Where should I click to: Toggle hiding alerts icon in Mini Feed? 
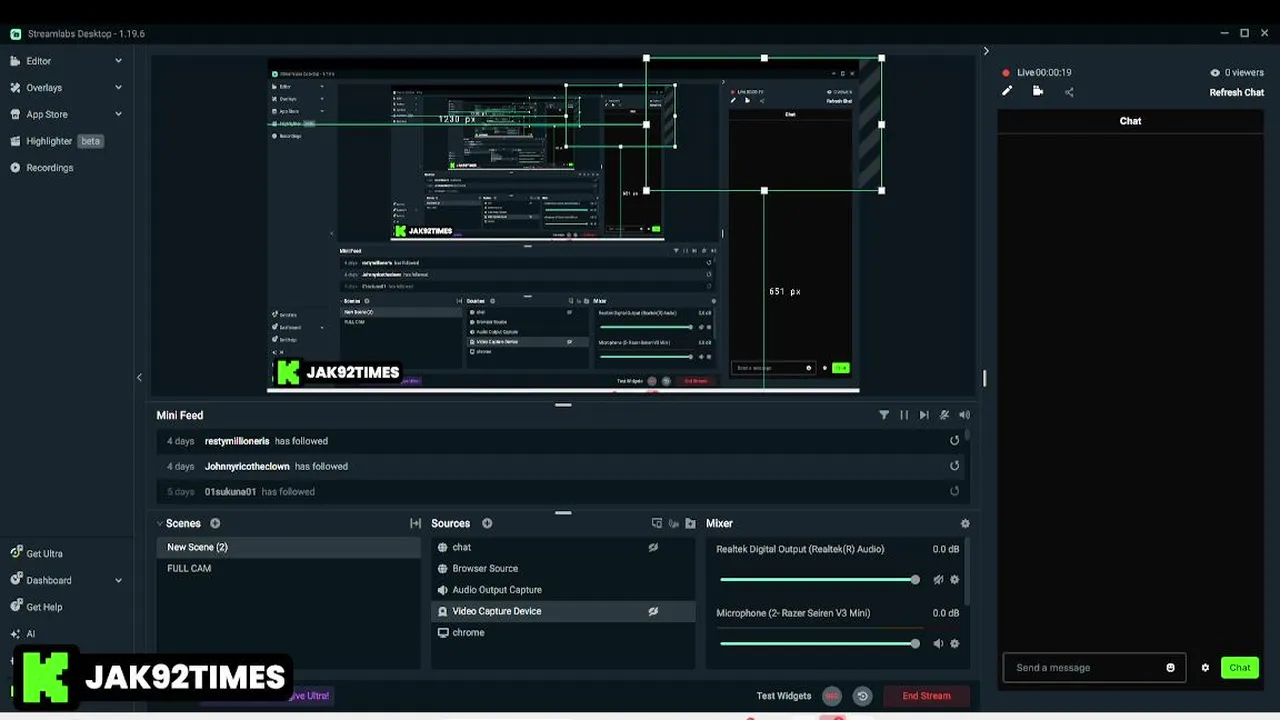[x=944, y=415]
